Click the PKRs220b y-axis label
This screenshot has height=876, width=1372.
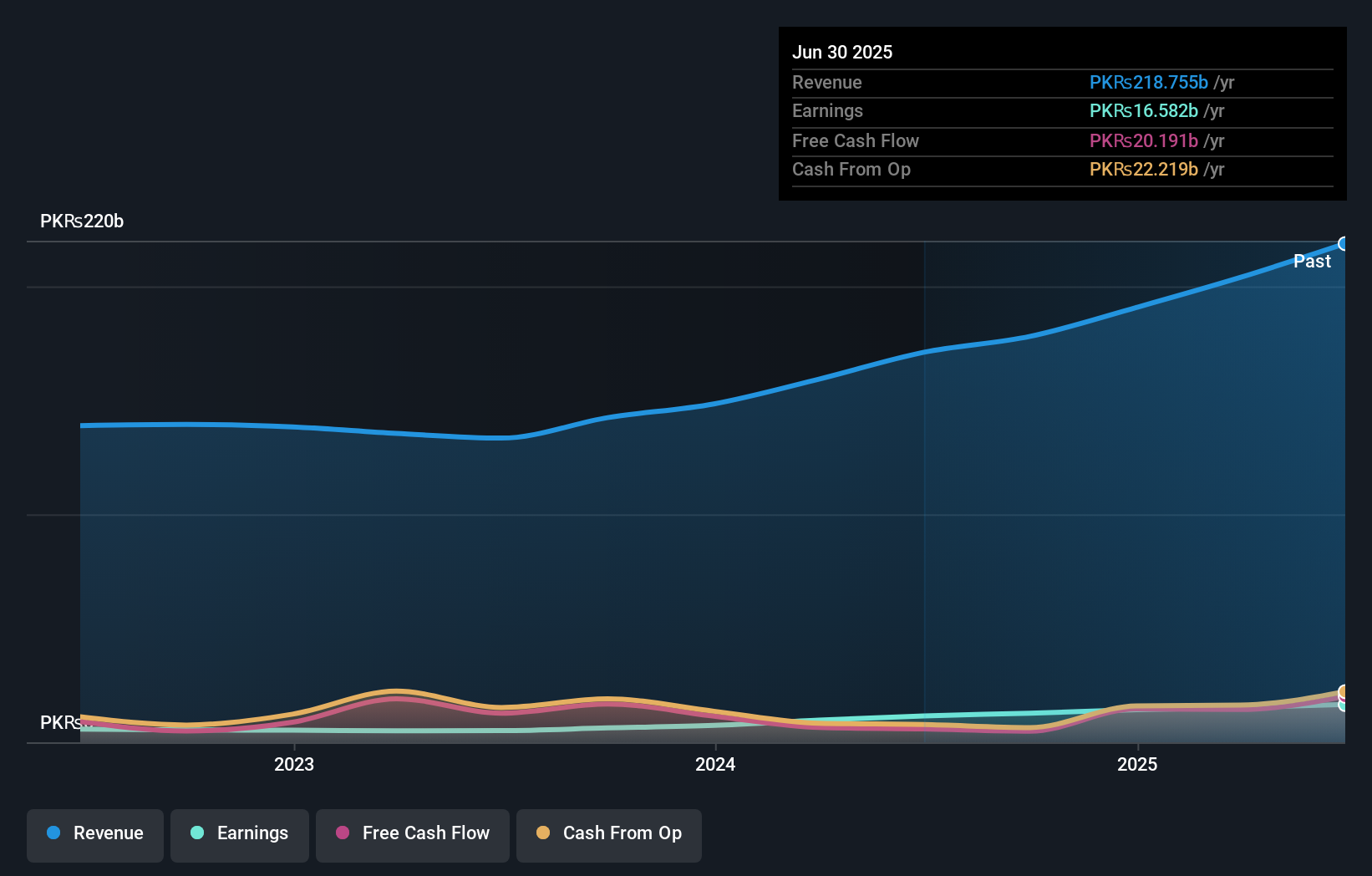click(82, 222)
